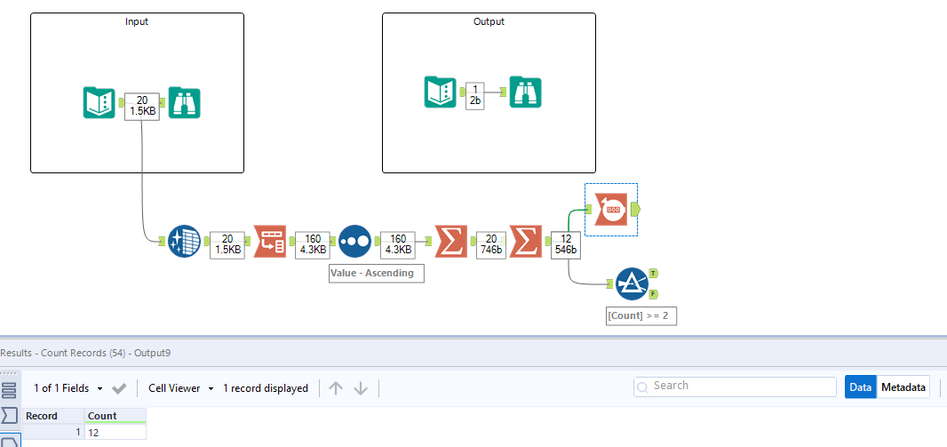Select the Filter tool
Screen dimensions: 947x447
click(x=632, y=284)
